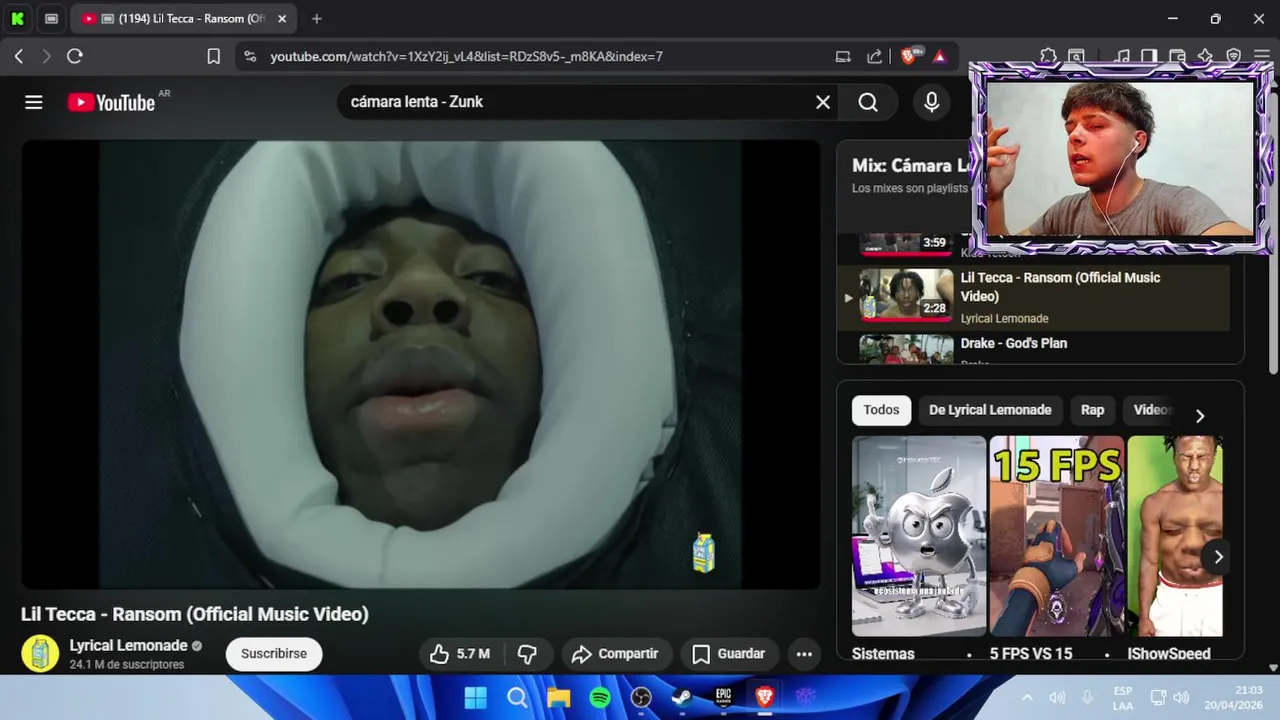This screenshot has height=720, width=1280.
Task: Click the video title Lil Tecca - Ransom
Action: tap(195, 614)
